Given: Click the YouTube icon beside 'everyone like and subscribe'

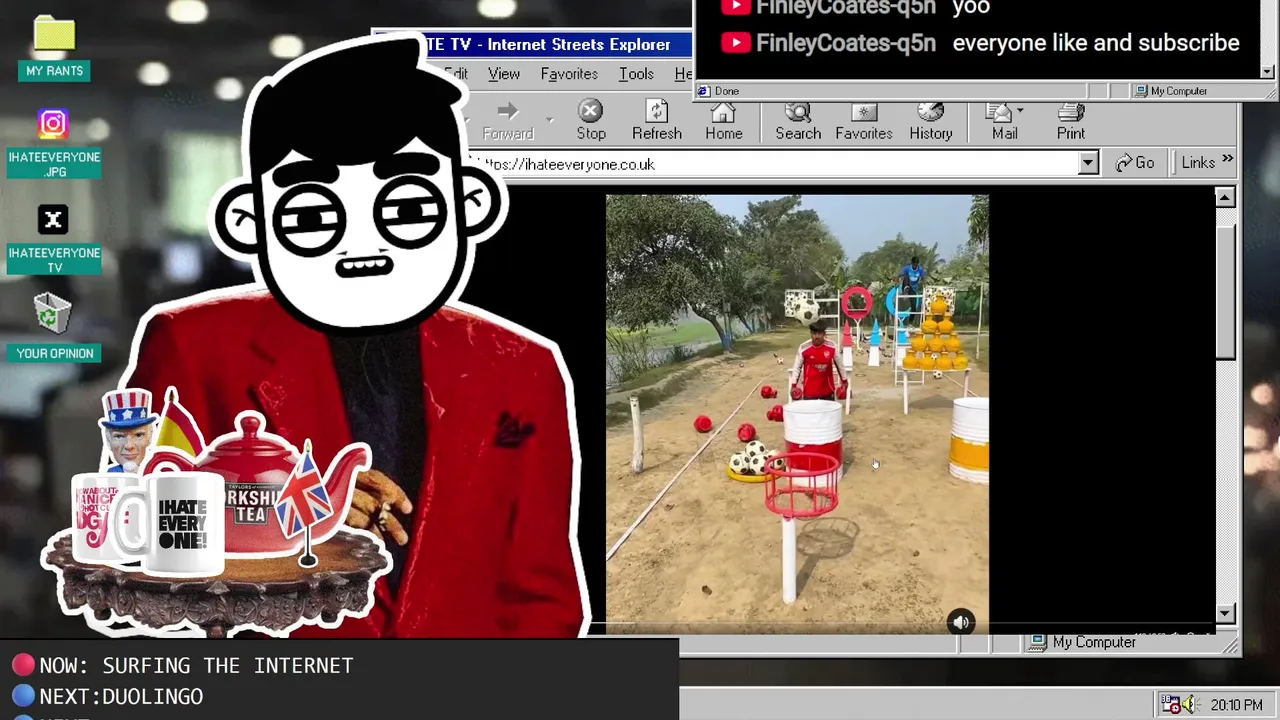Looking at the screenshot, I should click(x=735, y=43).
